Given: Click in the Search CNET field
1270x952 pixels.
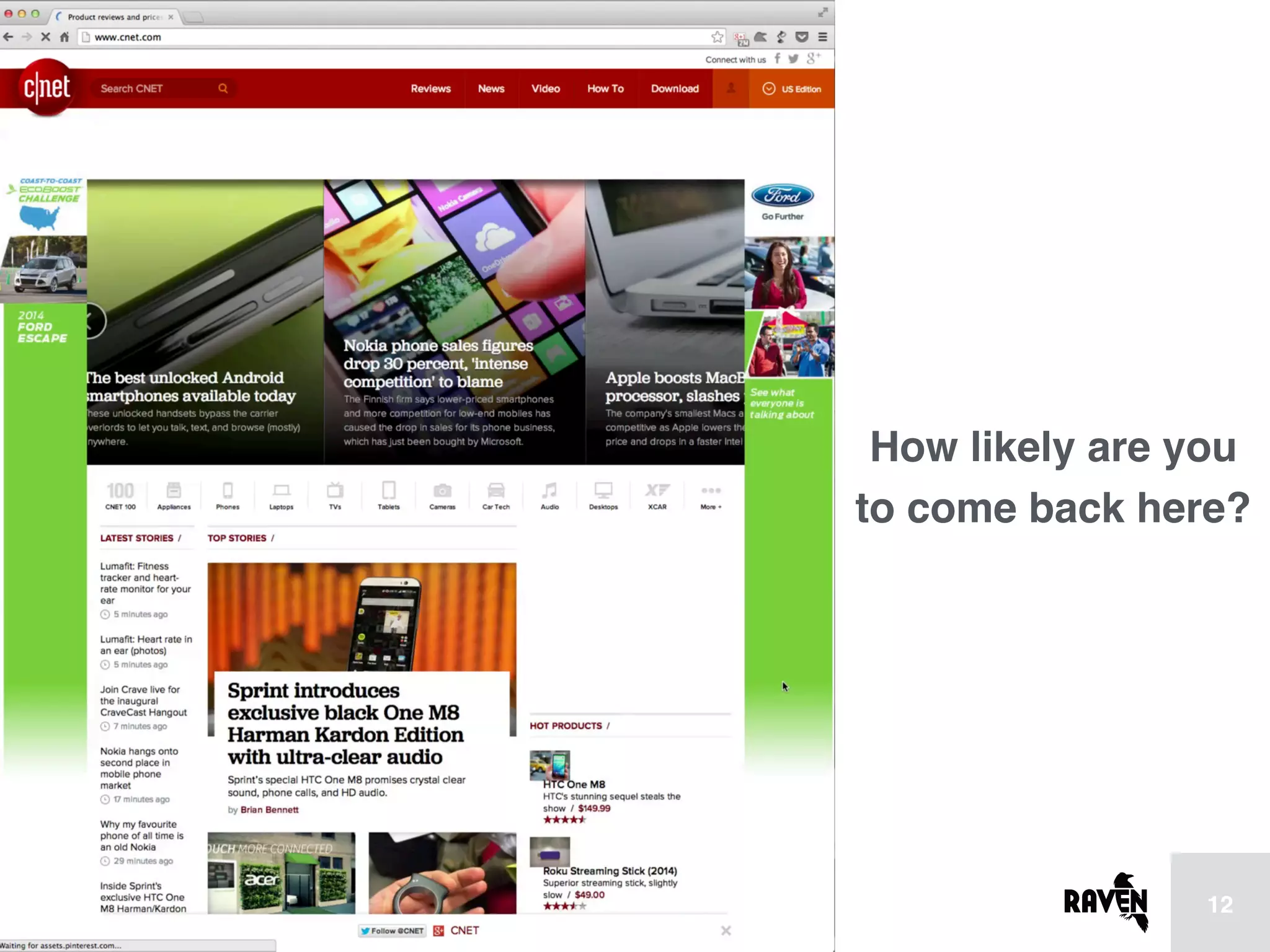Looking at the screenshot, I should pyautogui.click(x=155, y=89).
